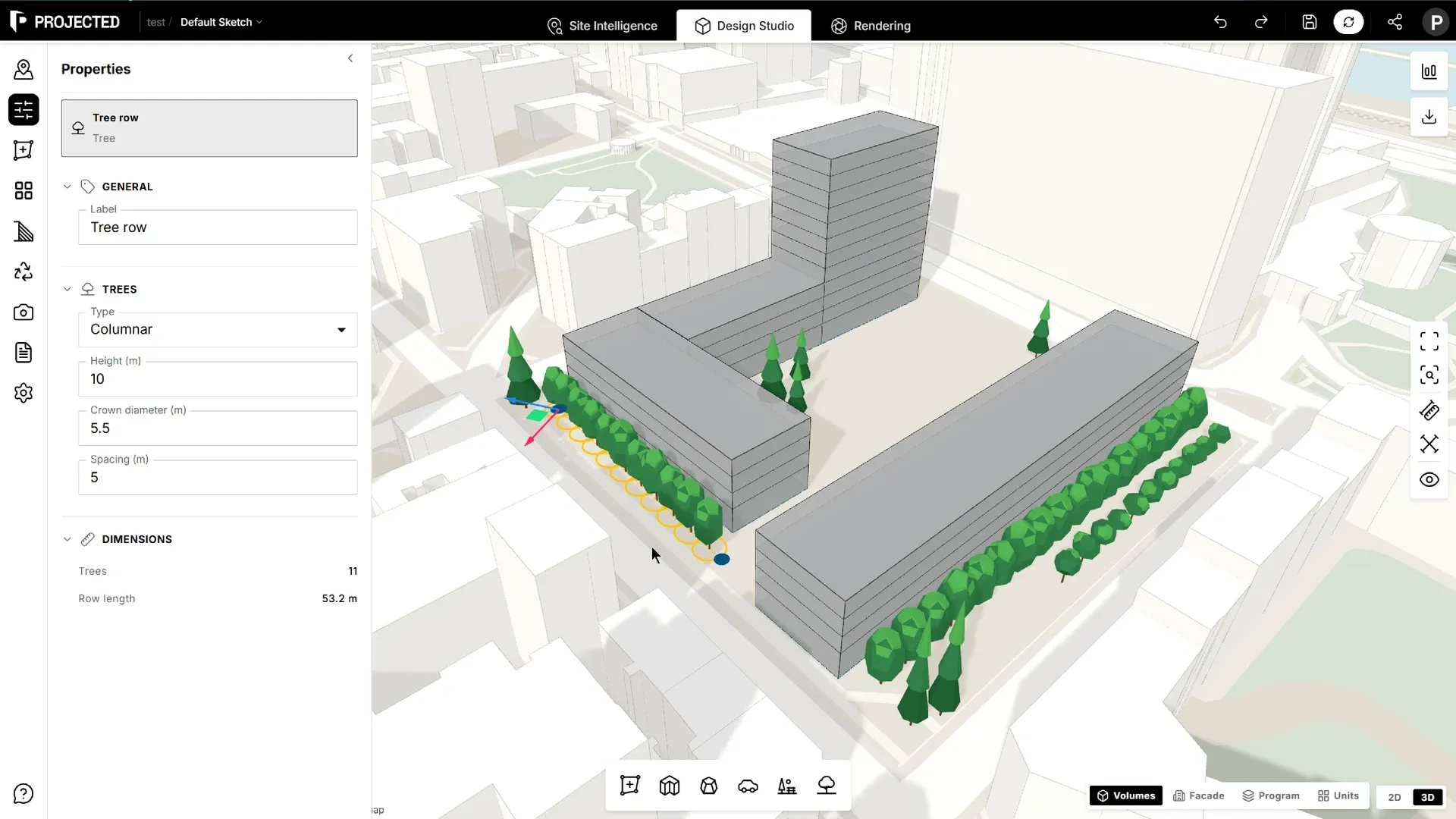Click the fit-to-view fullscreen icon
This screenshot has height=819, width=1456.
point(1429,342)
